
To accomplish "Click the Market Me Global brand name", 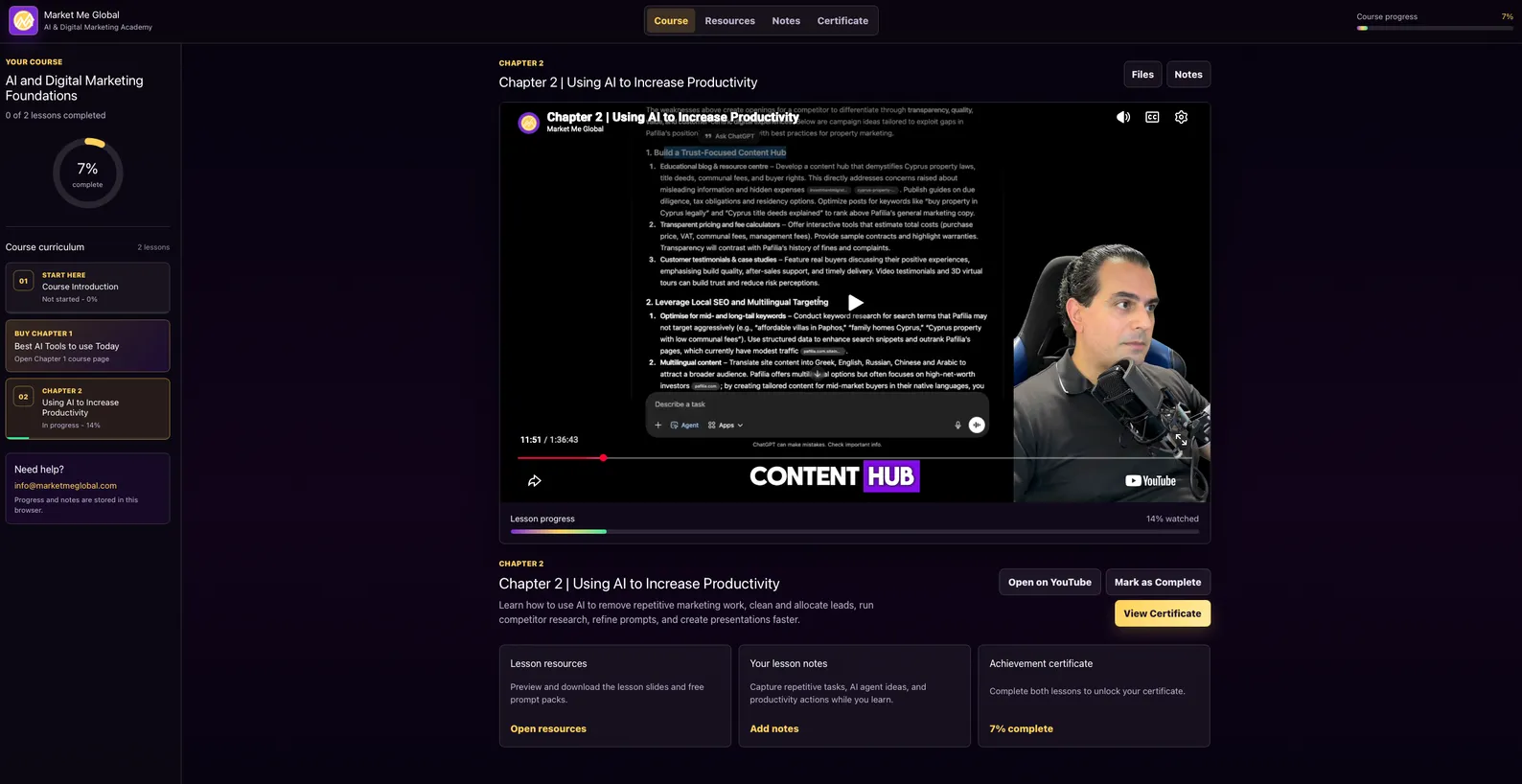I will 81,15.
